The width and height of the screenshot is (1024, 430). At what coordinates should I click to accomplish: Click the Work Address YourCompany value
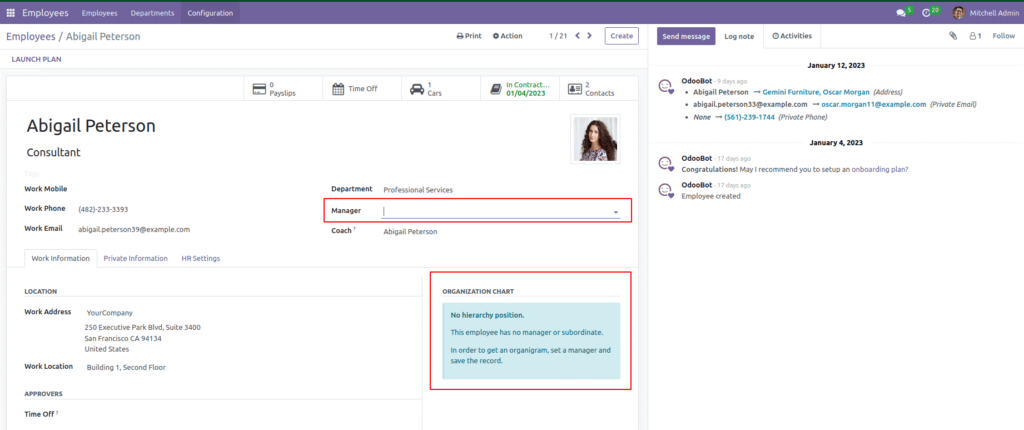(x=110, y=313)
